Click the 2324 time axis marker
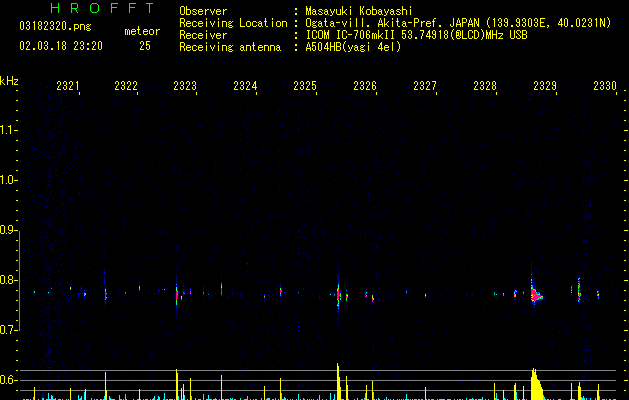Viewport: 629px width, 400px height. point(245,85)
